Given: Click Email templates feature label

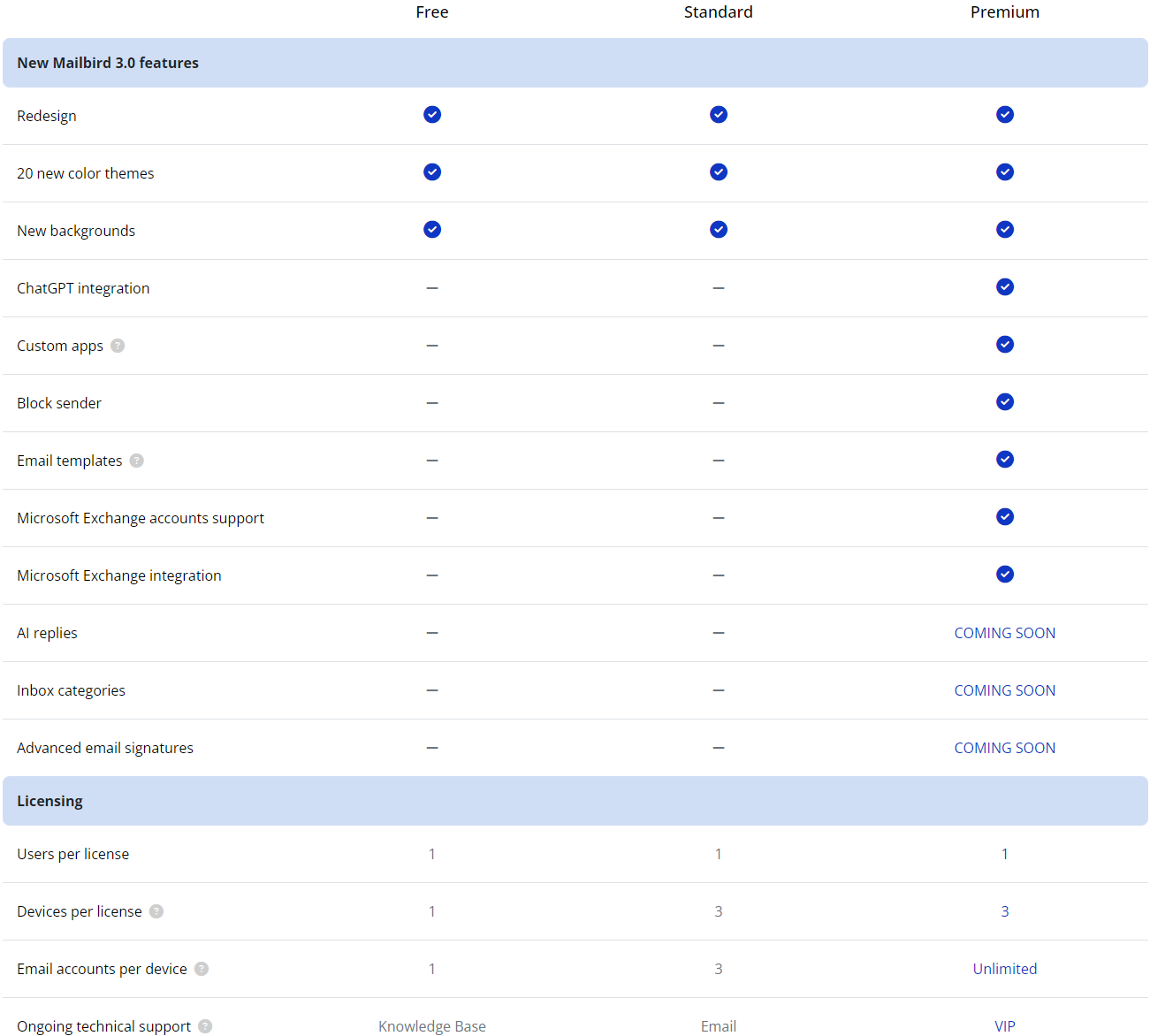Looking at the screenshot, I should [70, 461].
